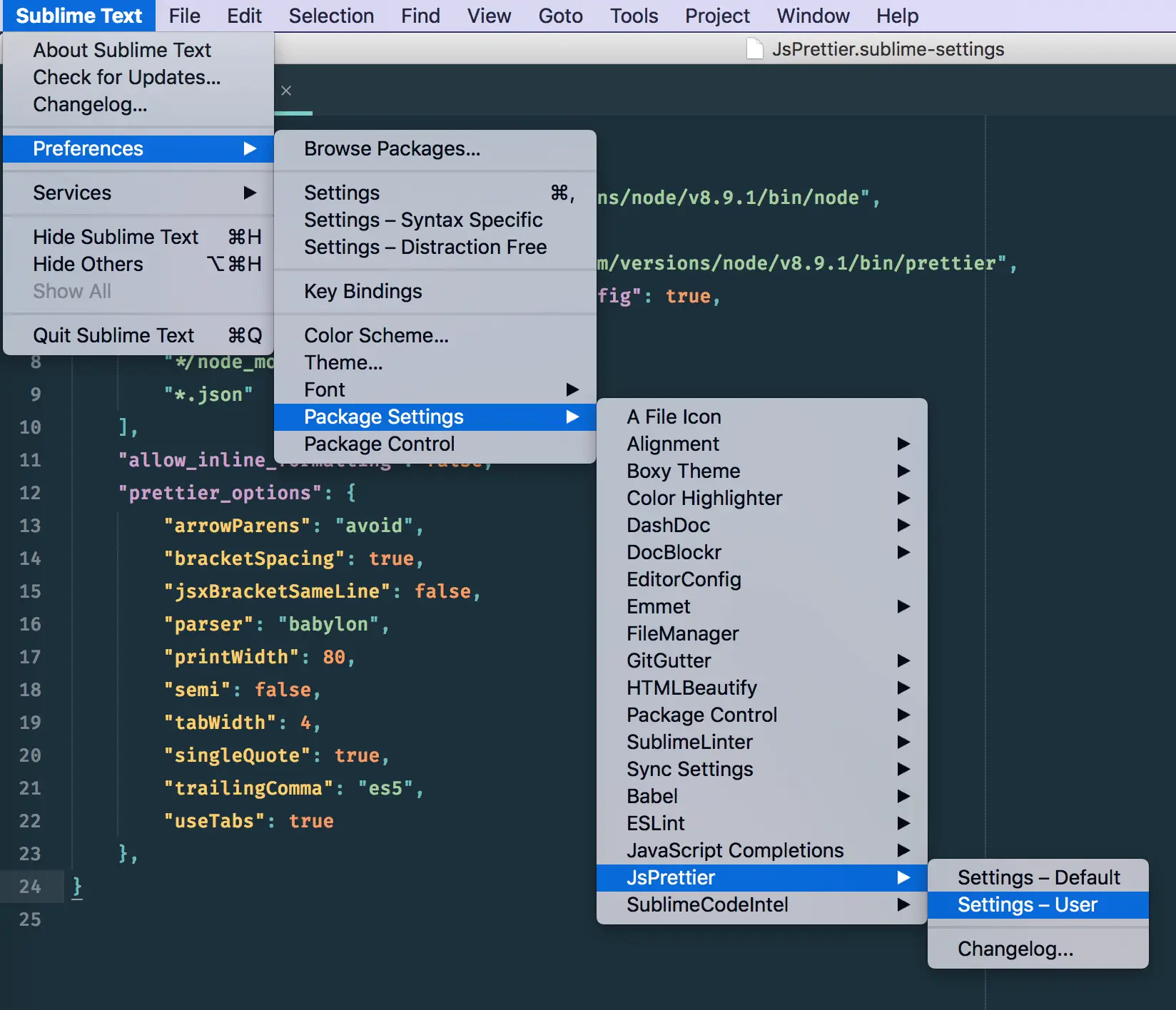Expand the SublimeLinter submenu
This screenshot has width=1176, height=1010.
pyautogui.click(x=762, y=742)
